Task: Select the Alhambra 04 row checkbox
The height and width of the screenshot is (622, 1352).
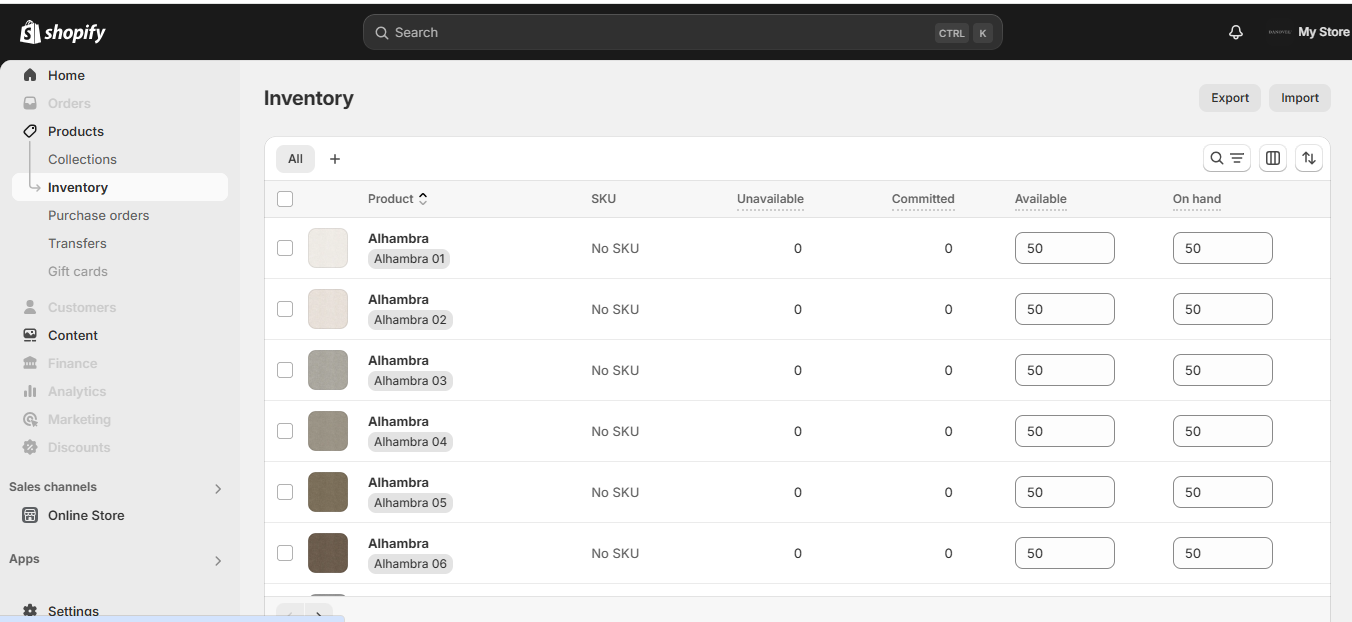Action: pos(285,431)
